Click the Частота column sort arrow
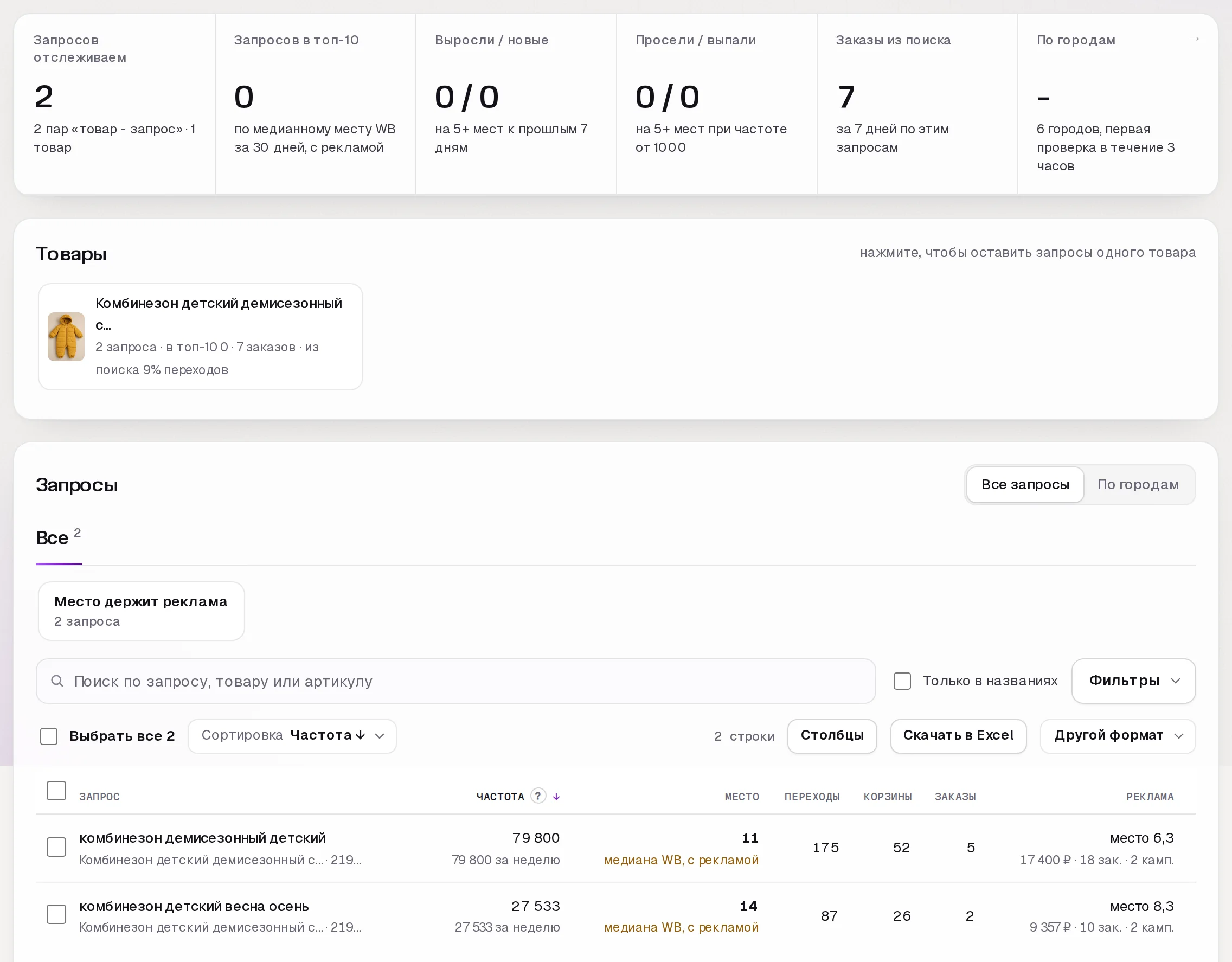This screenshot has width=1232, height=962. [x=556, y=796]
